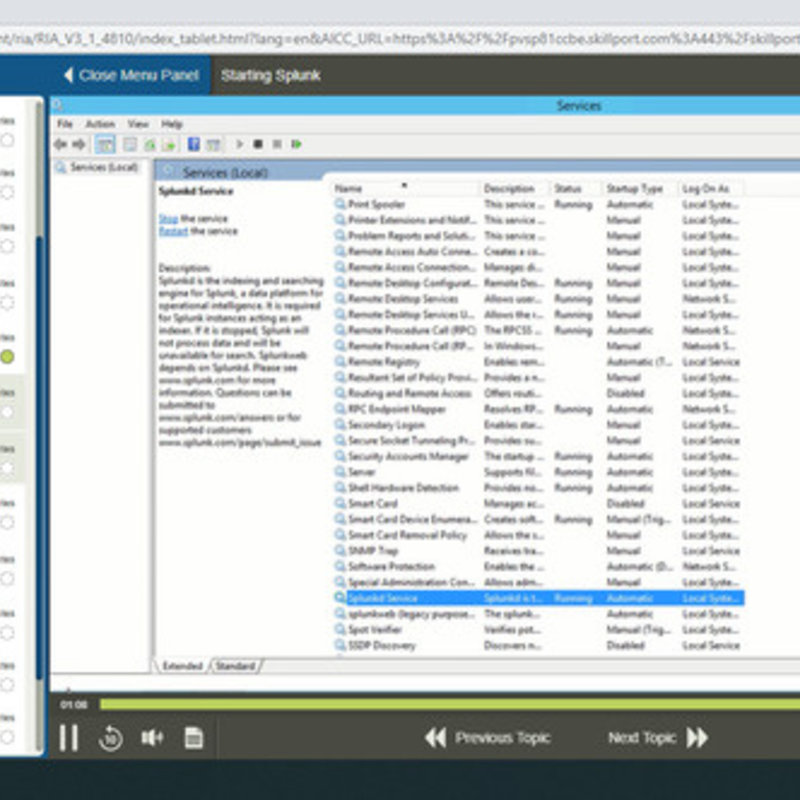This screenshot has height=800, width=800.
Task: Pause the video playback
Action: (x=69, y=737)
